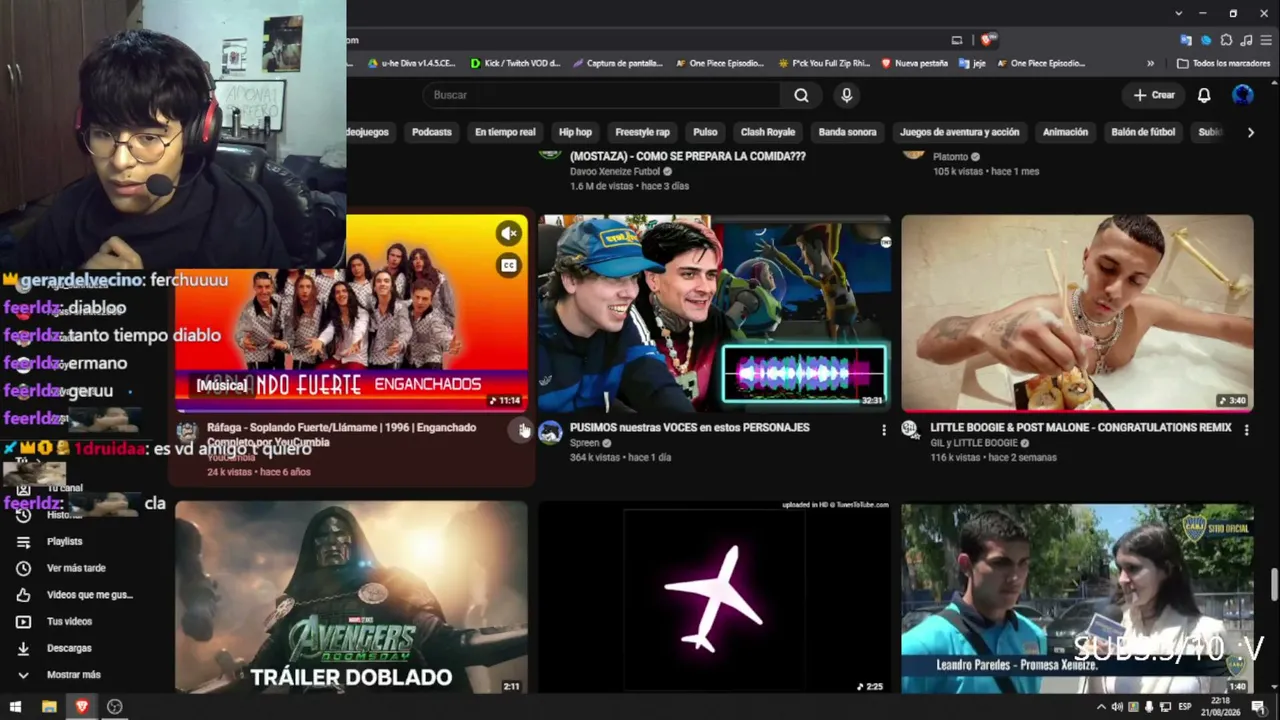Screen dimensions: 1280x720
Task: Open YouTube notifications bell
Action: click(1204, 95)
